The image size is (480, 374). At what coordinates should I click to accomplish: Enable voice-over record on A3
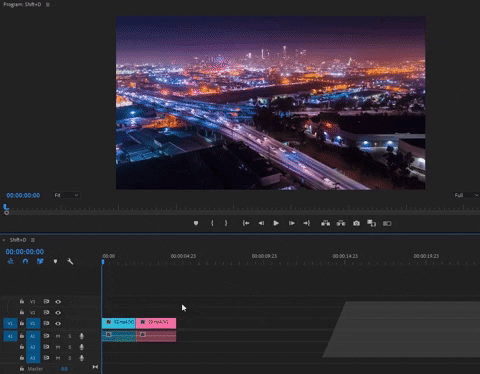(x=81, y=358)
